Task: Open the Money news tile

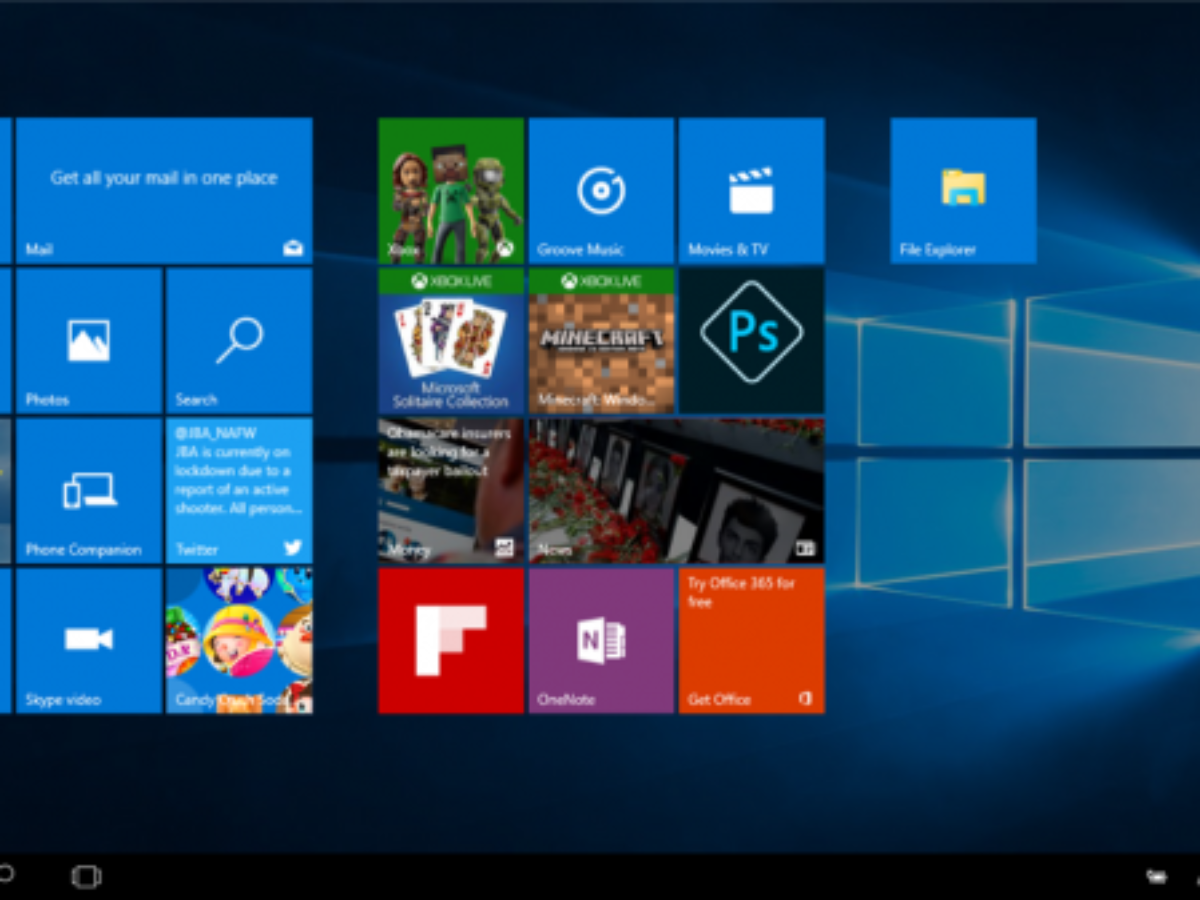Action: point(451,491)
